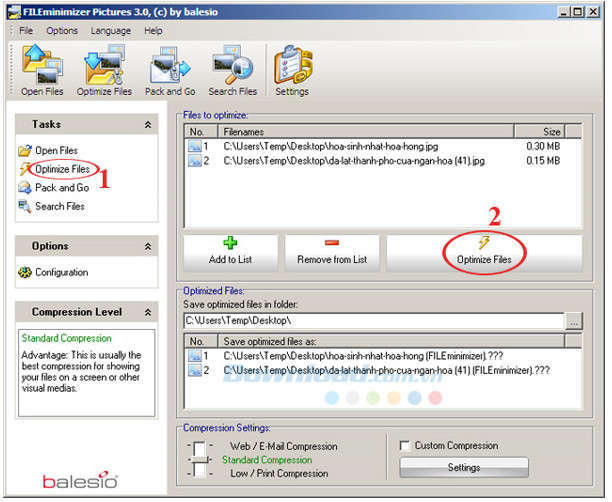Screen dimensions: 612x502
Task: Click the Pack and Go toolbar icon
Action: 170,70
